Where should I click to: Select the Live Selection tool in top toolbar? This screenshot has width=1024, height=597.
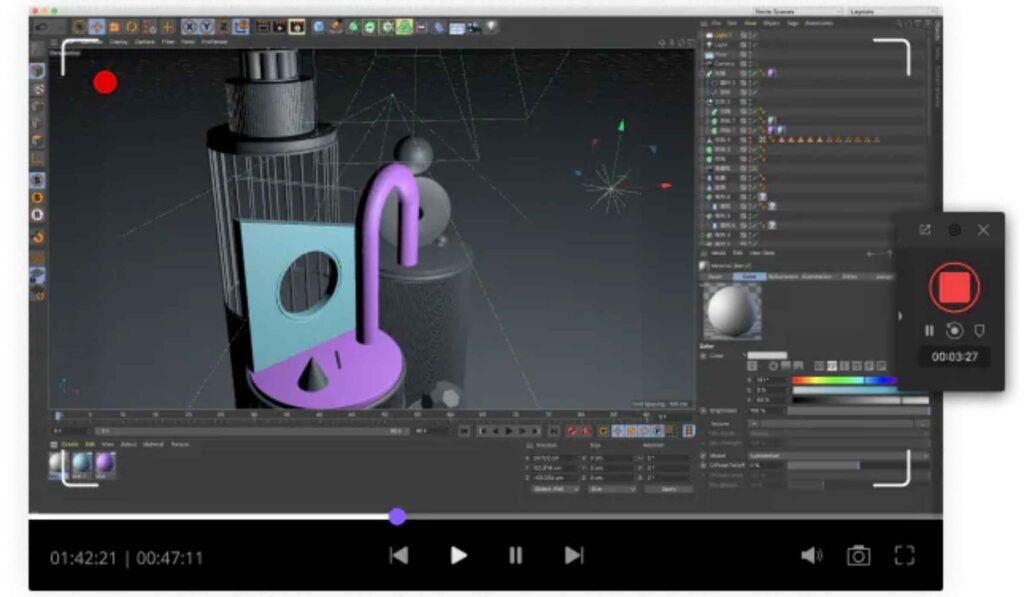[80, 27]
